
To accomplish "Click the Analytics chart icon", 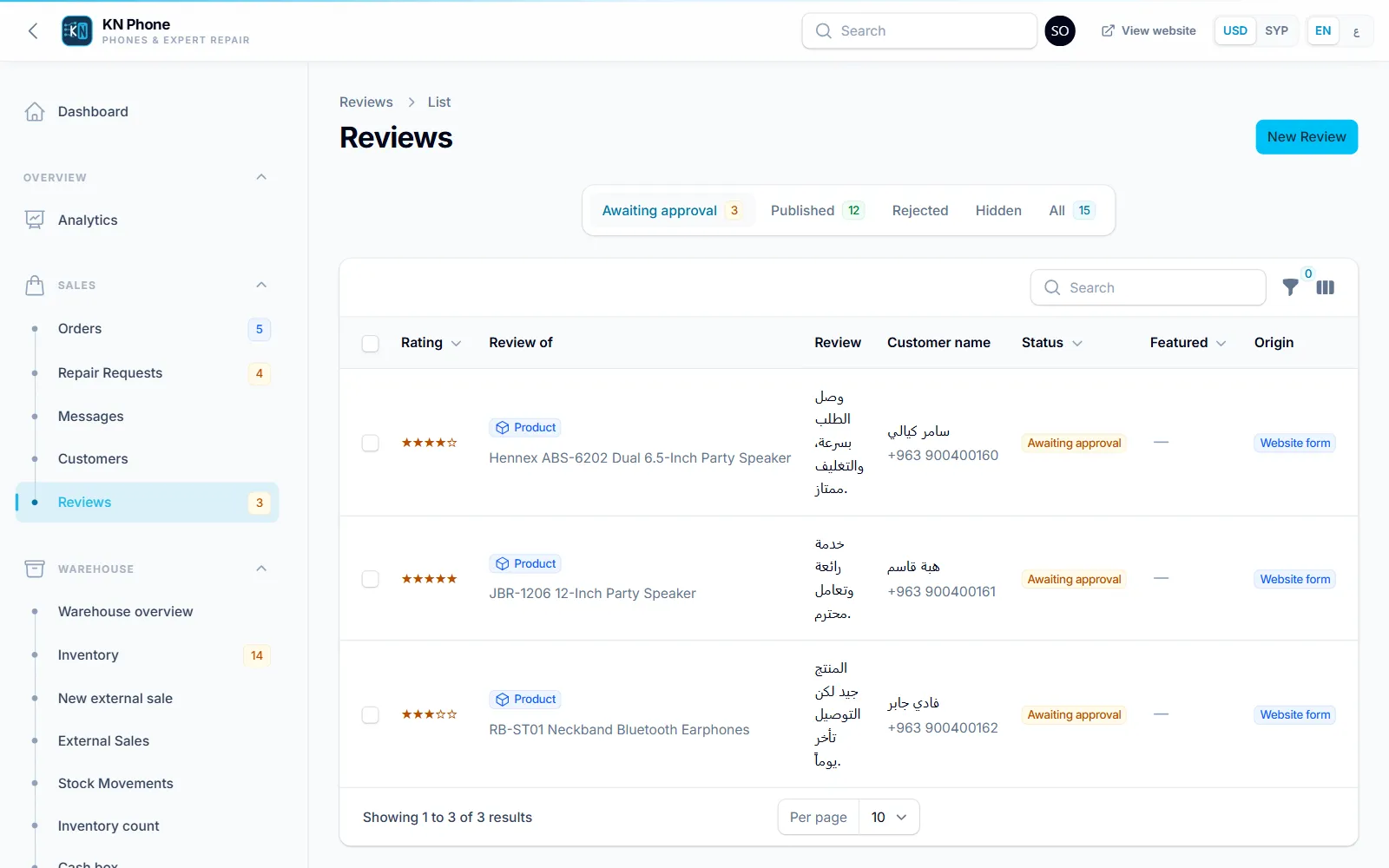I will [35, 220].
